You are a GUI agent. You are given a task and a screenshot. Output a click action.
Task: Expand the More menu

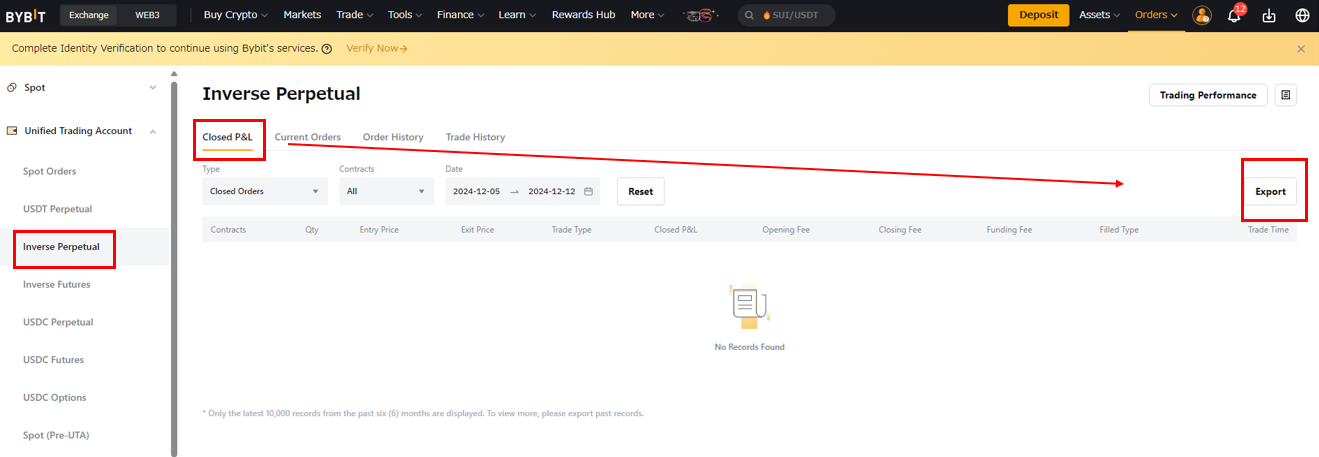click(648, 15)
